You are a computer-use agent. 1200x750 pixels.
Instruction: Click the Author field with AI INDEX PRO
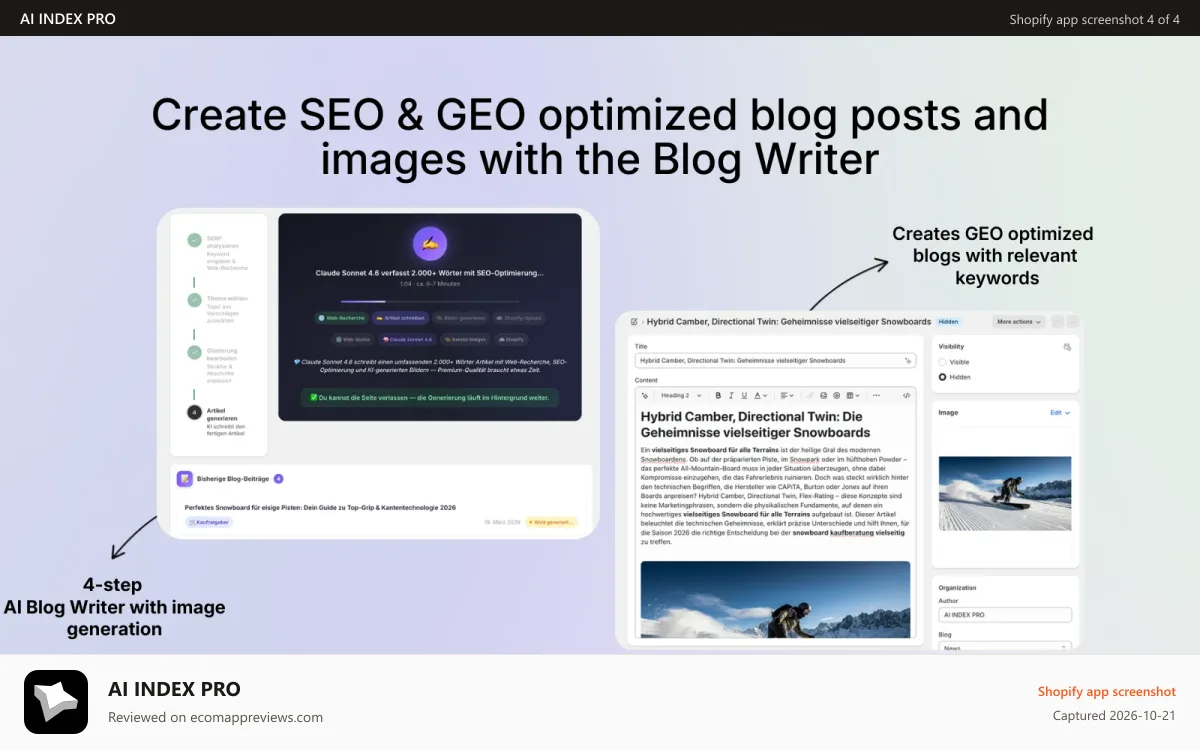[1005, 615]
